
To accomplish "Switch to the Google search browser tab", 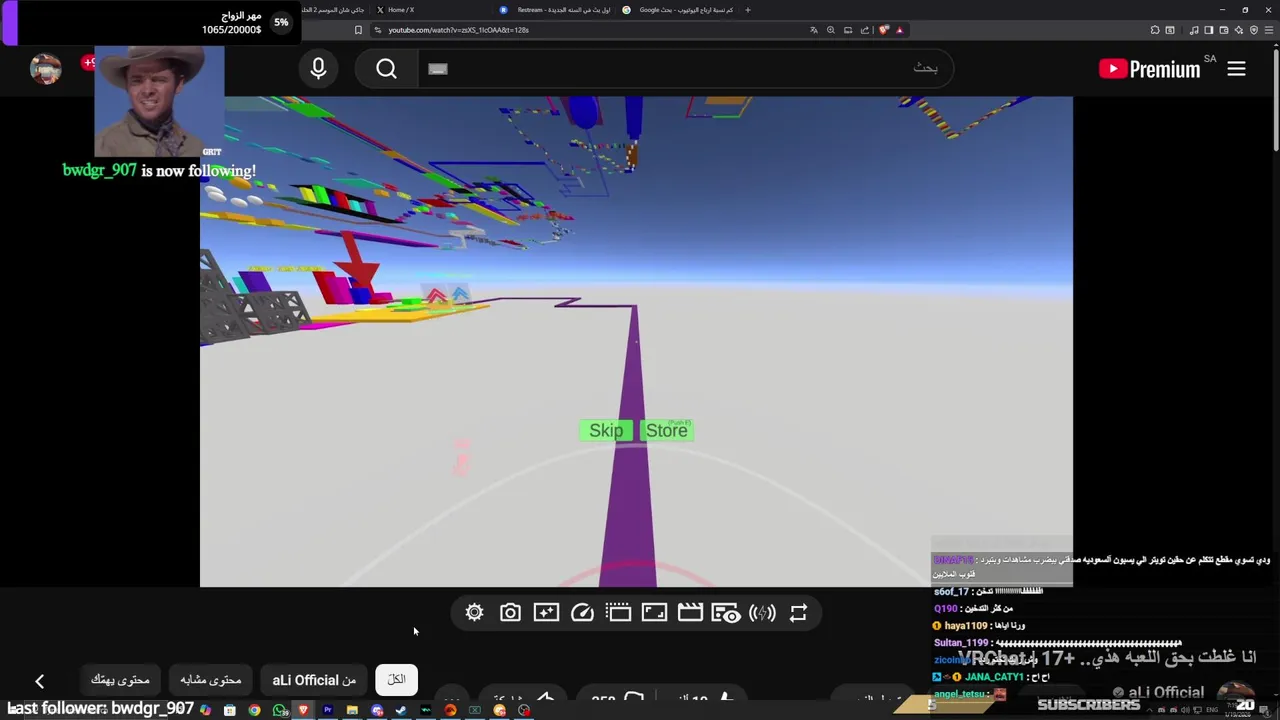I will tap(677, 10).
